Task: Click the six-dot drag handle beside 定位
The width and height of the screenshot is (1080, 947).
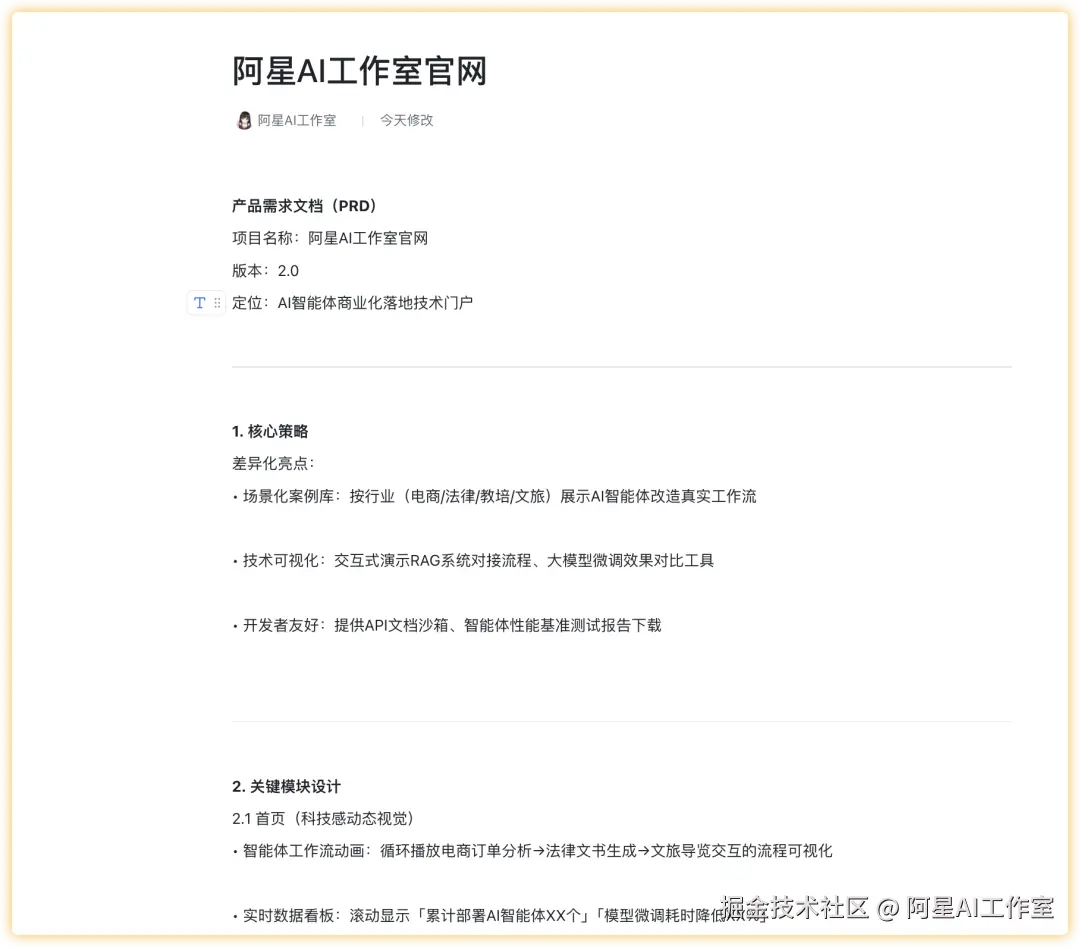Action: [217, 302]
